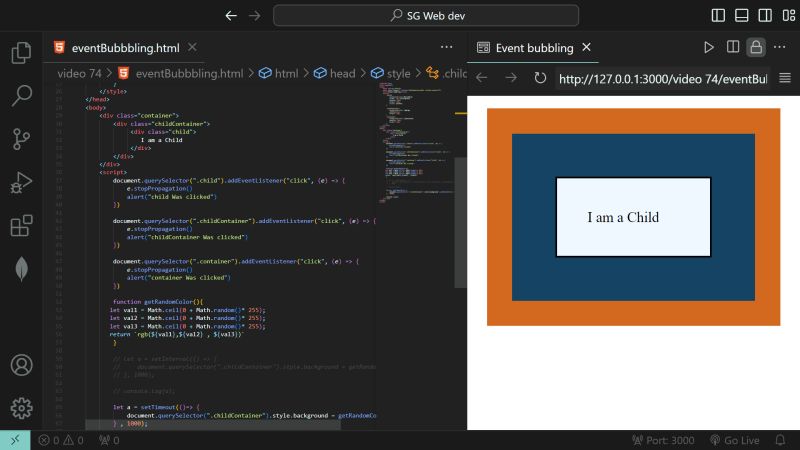
Task: Go back in the preview browser
Action: pyautogui.click(x=482, y=78)
